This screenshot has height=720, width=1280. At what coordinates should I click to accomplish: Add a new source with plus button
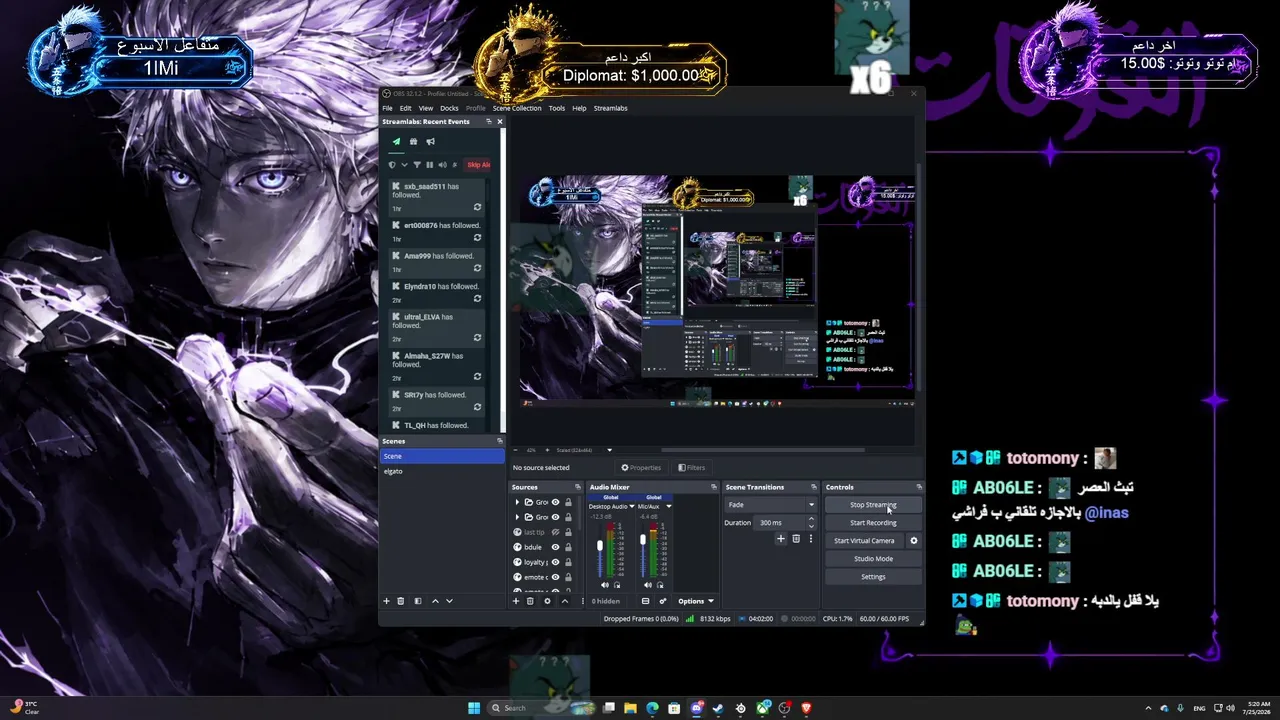point(516,601)
